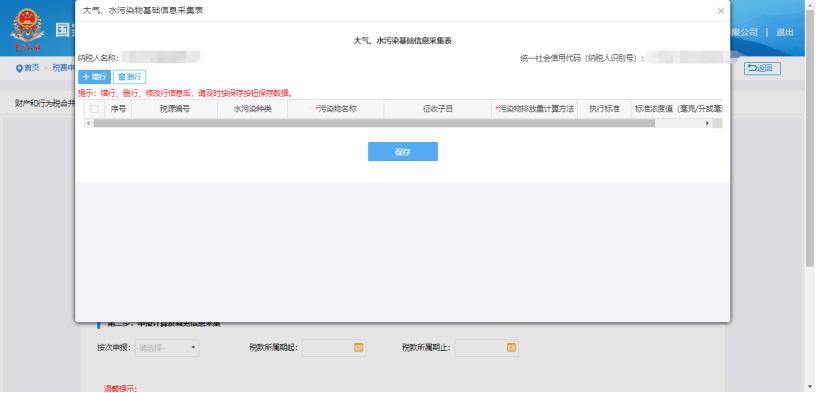Click the 污染物名称 column header

(x=336, y=109)
